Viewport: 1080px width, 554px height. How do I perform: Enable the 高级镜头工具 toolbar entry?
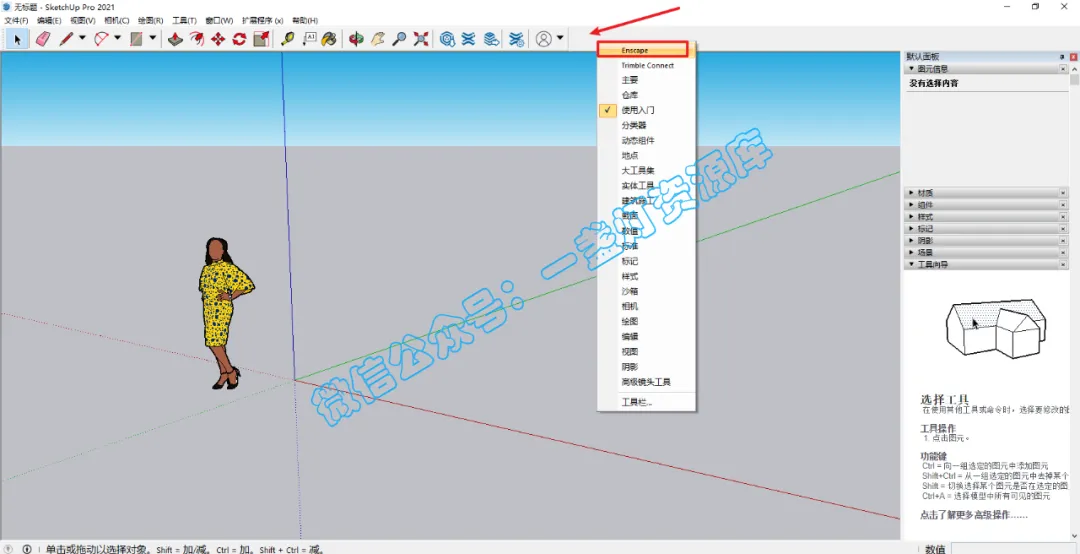coord(647,382)
